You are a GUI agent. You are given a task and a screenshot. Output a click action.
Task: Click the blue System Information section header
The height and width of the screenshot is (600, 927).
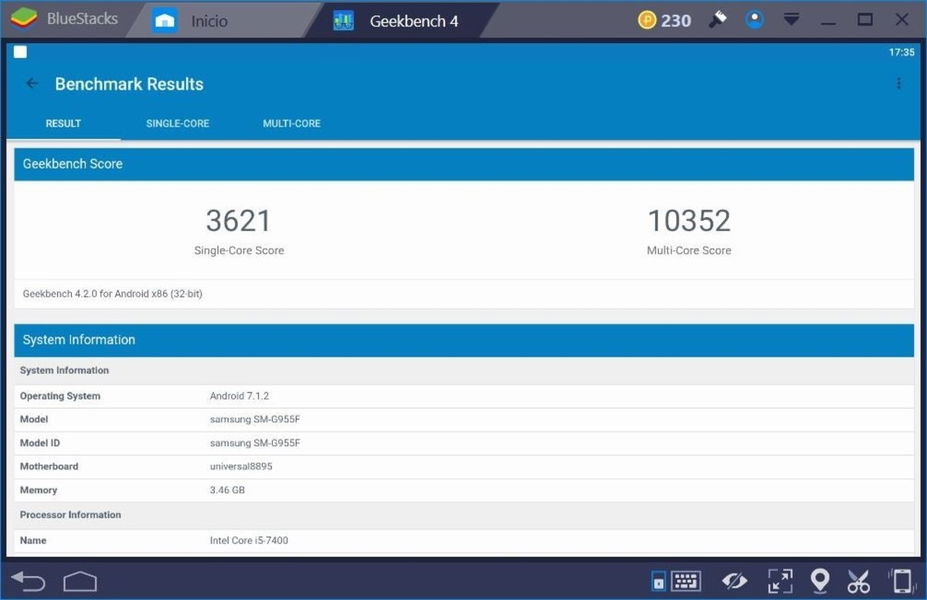coord(464,340)
